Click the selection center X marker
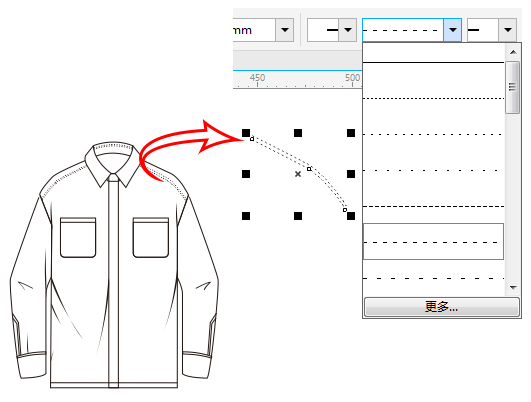The image size is (531, 402). coord(298,174)
